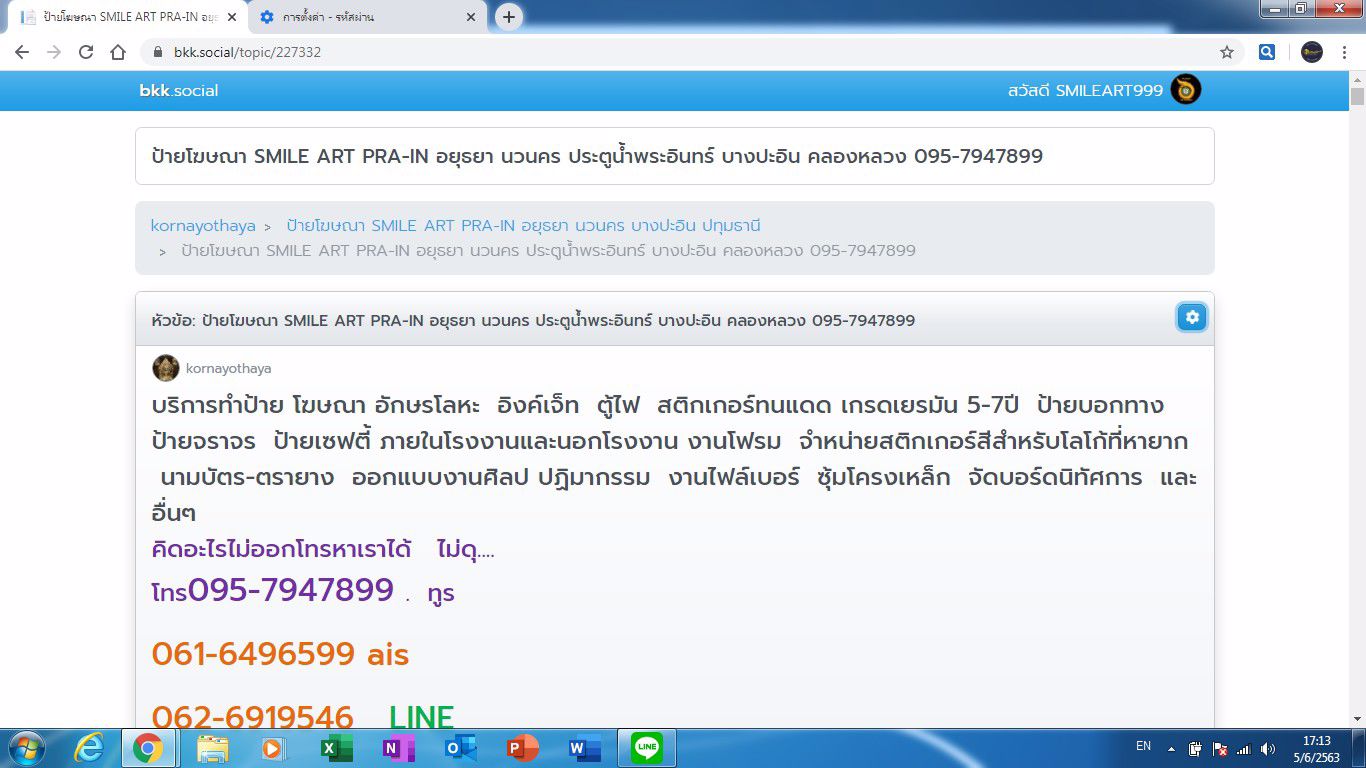Click the orange number 062-6919546

pos(252,716)
